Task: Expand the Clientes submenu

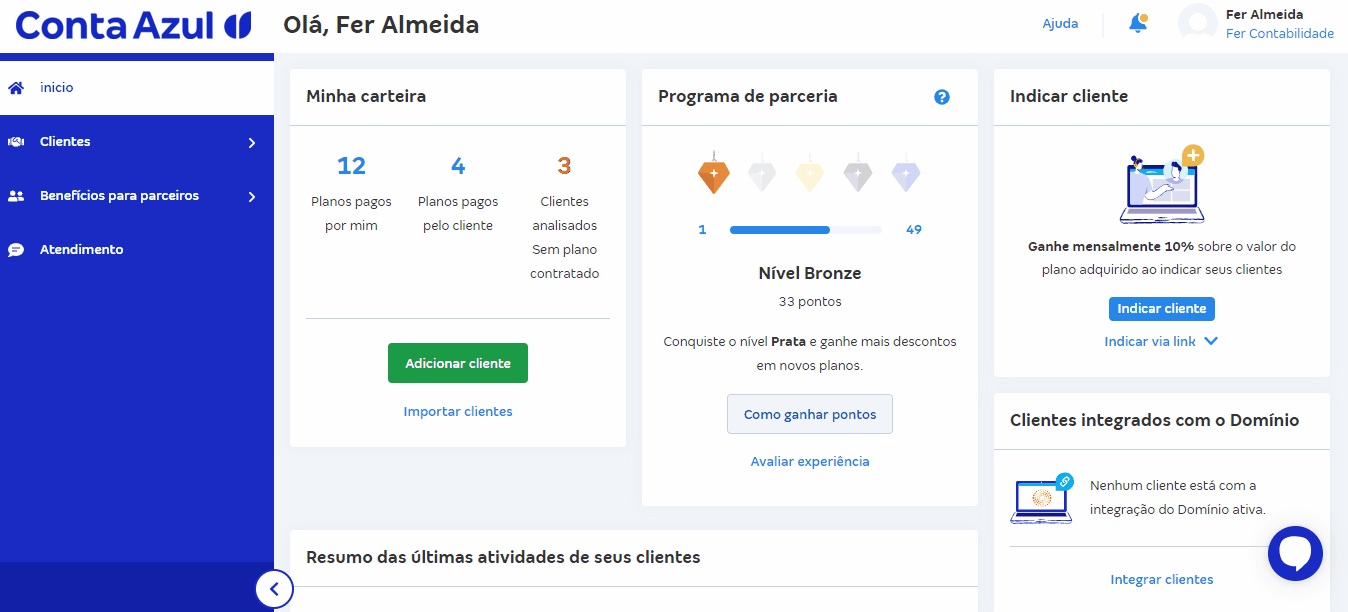Action: 252,143
